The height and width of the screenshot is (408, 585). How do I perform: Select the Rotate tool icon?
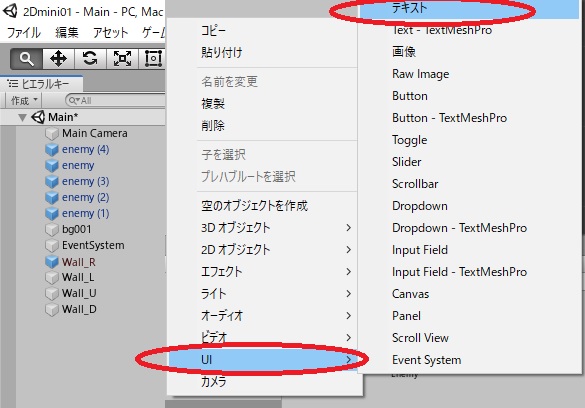[90, 59]
